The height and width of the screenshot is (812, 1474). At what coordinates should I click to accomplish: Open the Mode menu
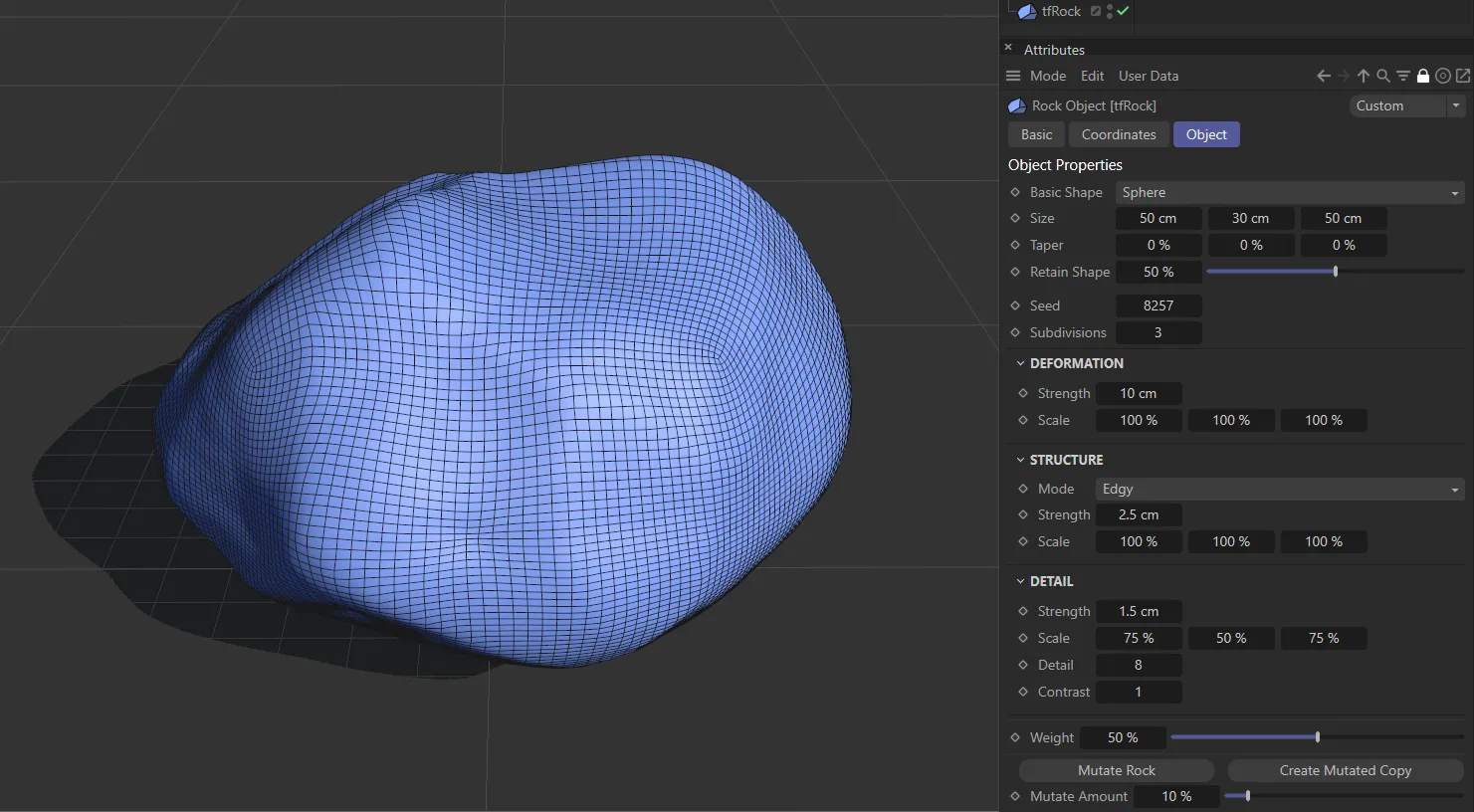pyautogui.click(x=1047, y=76)
